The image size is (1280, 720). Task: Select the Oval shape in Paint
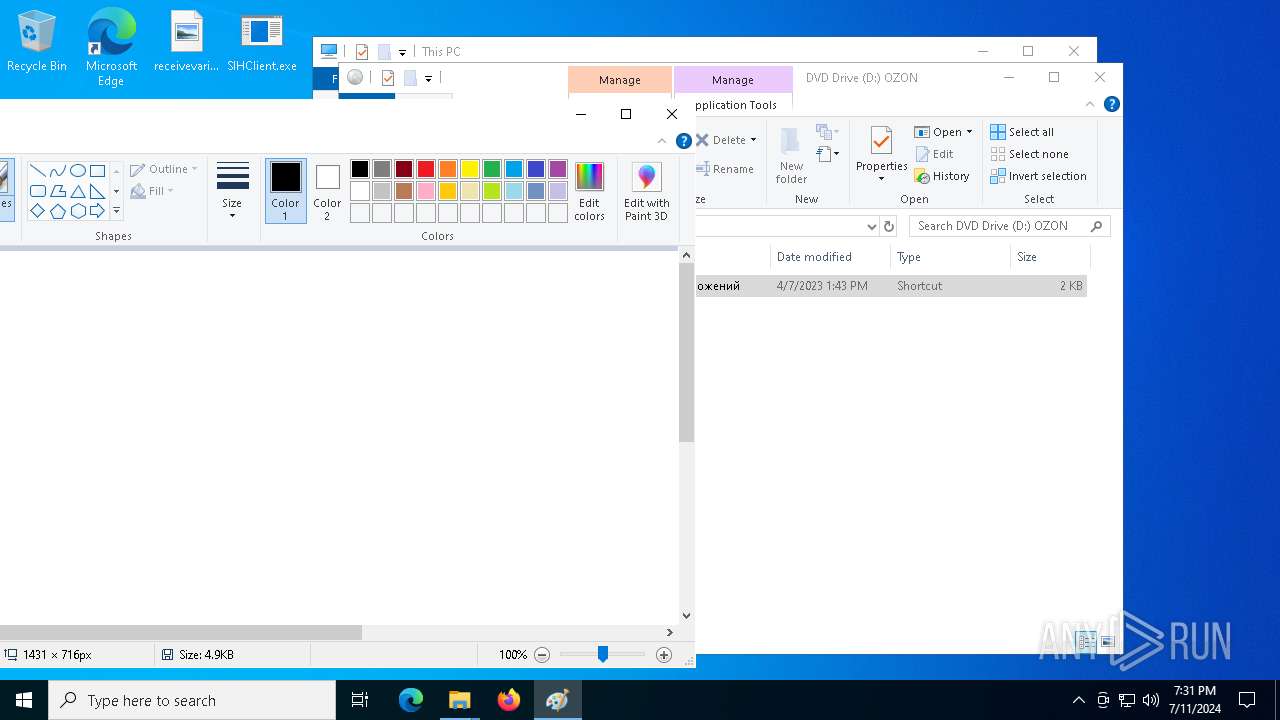point(77,171)
